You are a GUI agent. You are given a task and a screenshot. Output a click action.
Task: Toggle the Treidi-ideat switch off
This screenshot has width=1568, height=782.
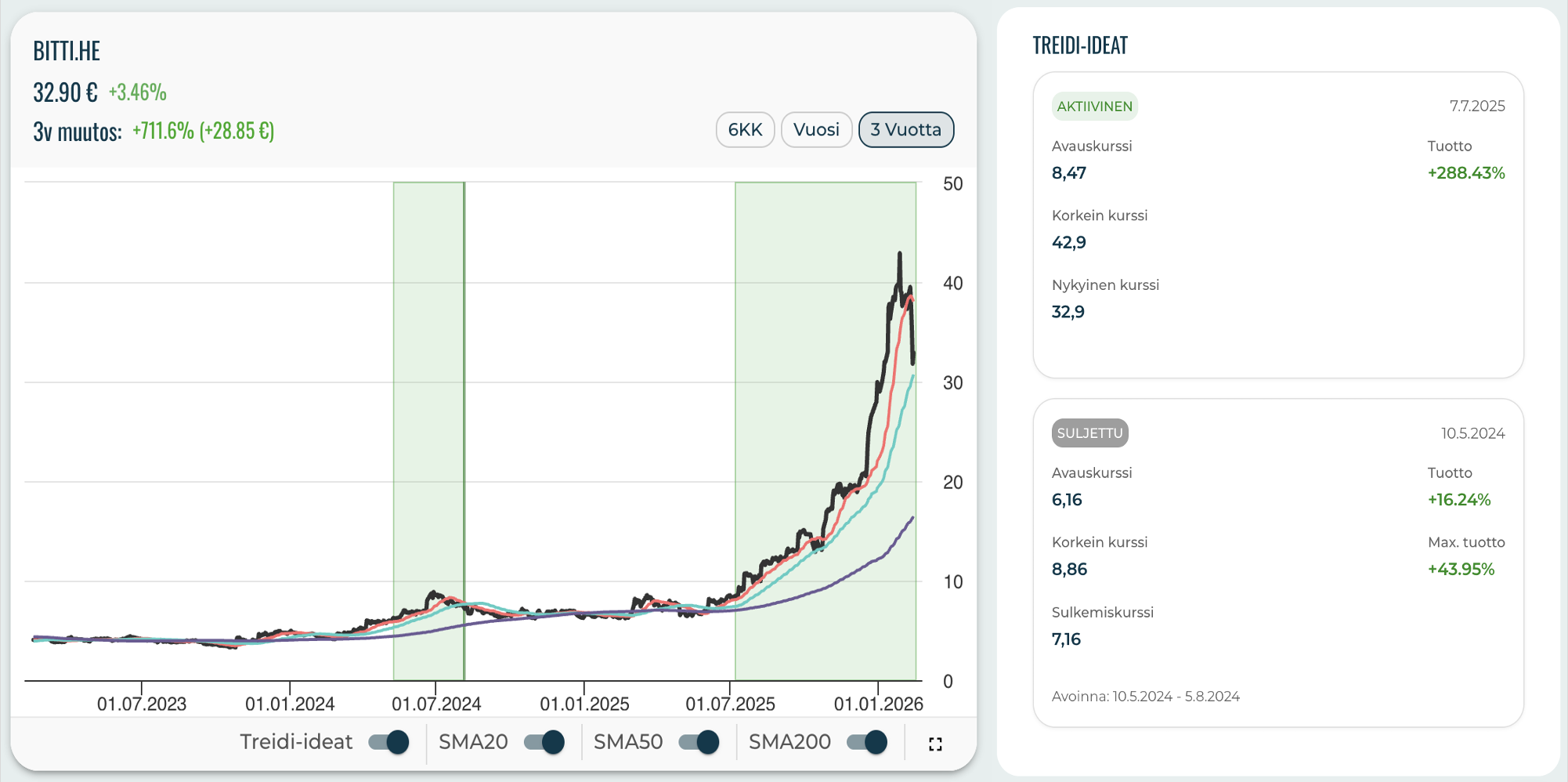pyautogui.click(x=389, y=742)
